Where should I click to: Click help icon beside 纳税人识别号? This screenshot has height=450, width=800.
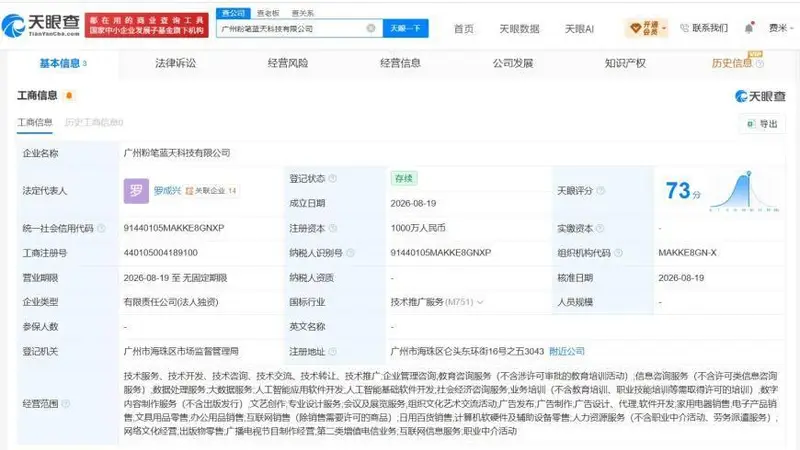(x=350, y=253)
